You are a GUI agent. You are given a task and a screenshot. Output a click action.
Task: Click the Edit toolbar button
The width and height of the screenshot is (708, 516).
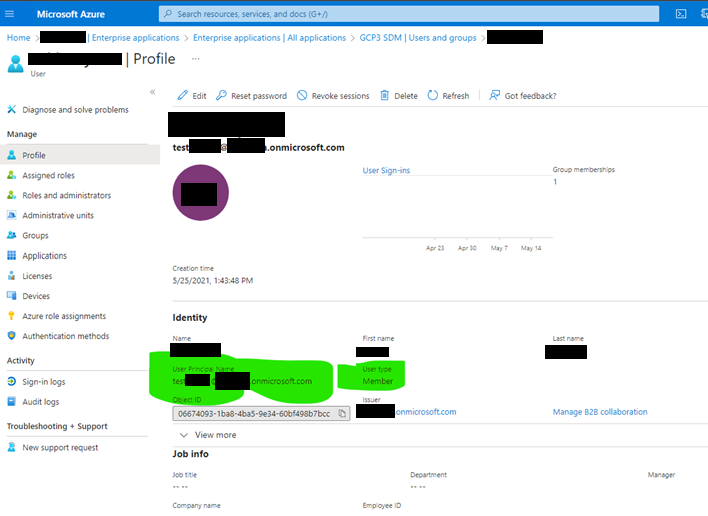click(x=192, y=96)
